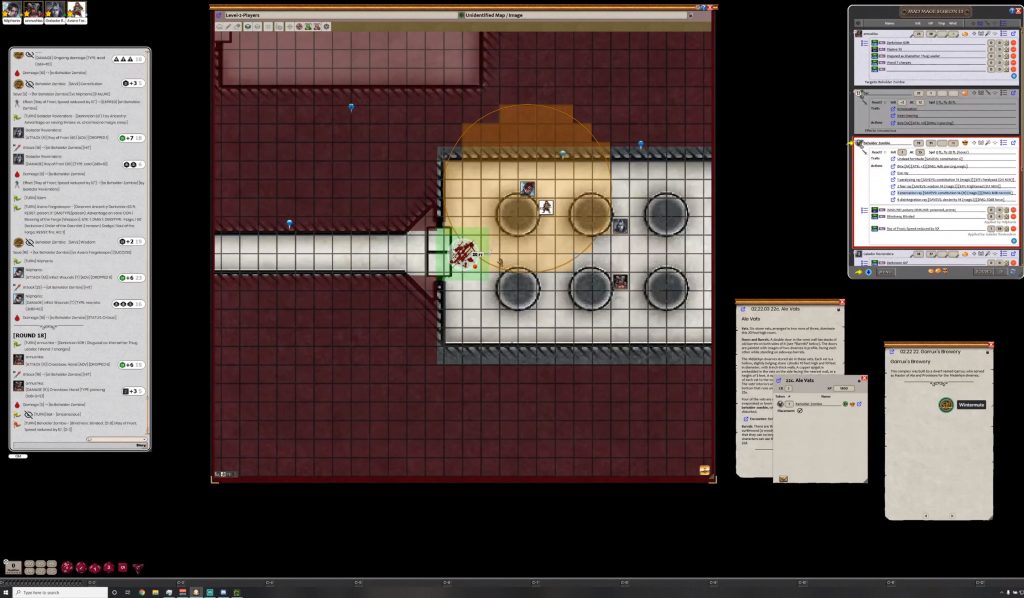The height and width of the screenshot is (598, 1024).
Task: Click the 'Unidentified Map / Image' name field
Action: 575,15
